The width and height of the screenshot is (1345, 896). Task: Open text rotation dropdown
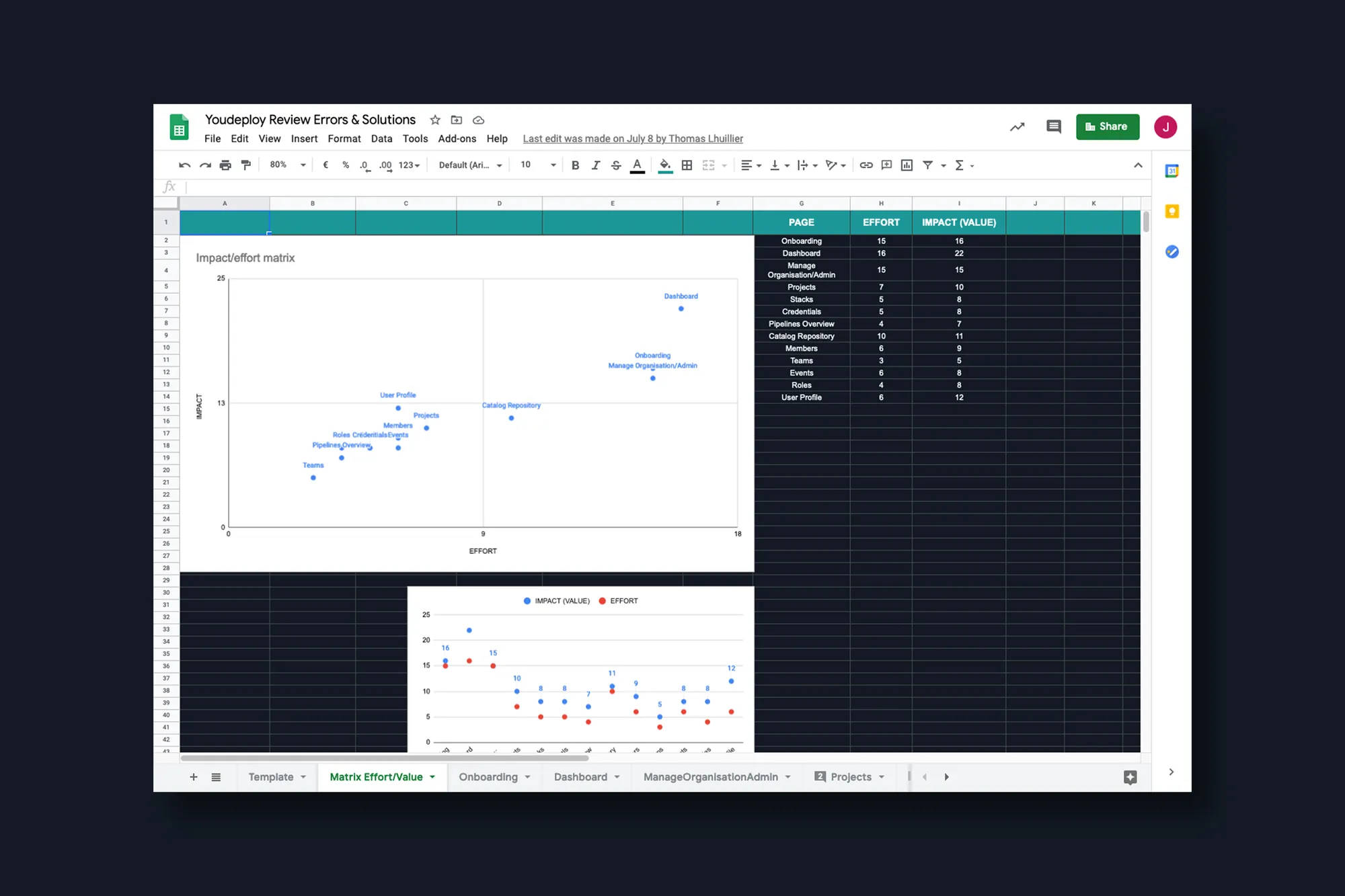[835, 165]
